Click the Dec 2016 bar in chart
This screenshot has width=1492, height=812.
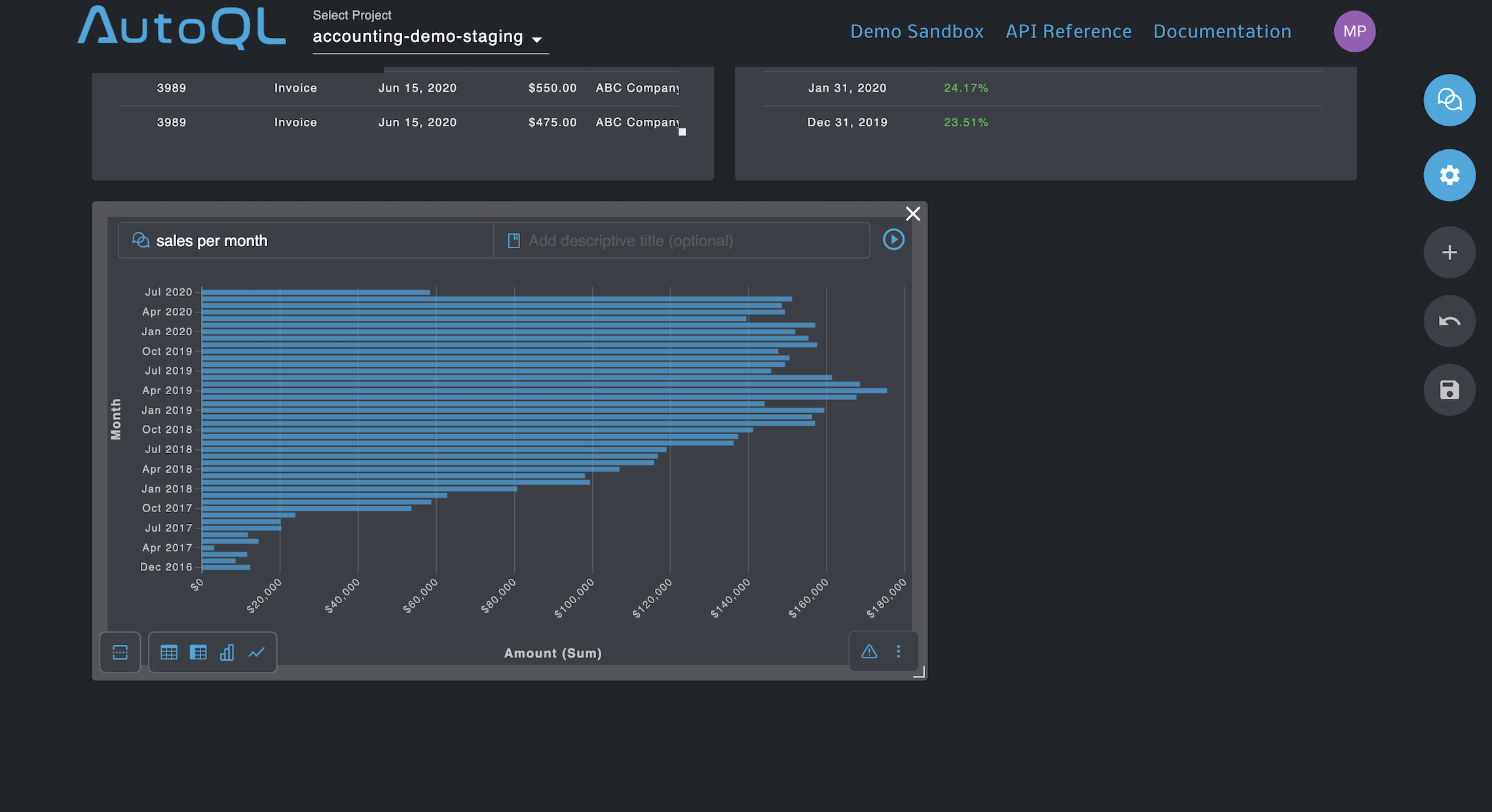click(x=226, y=567)
